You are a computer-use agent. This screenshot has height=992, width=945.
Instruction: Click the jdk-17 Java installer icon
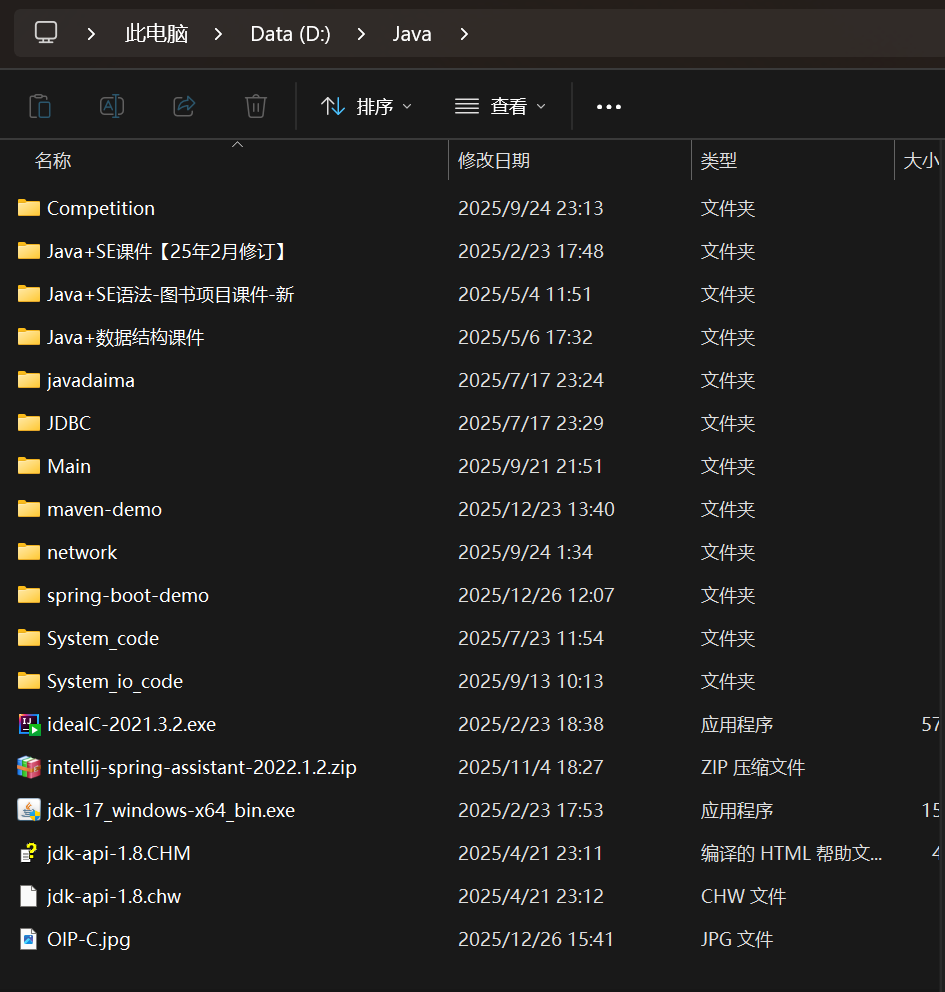coord(28,810)
